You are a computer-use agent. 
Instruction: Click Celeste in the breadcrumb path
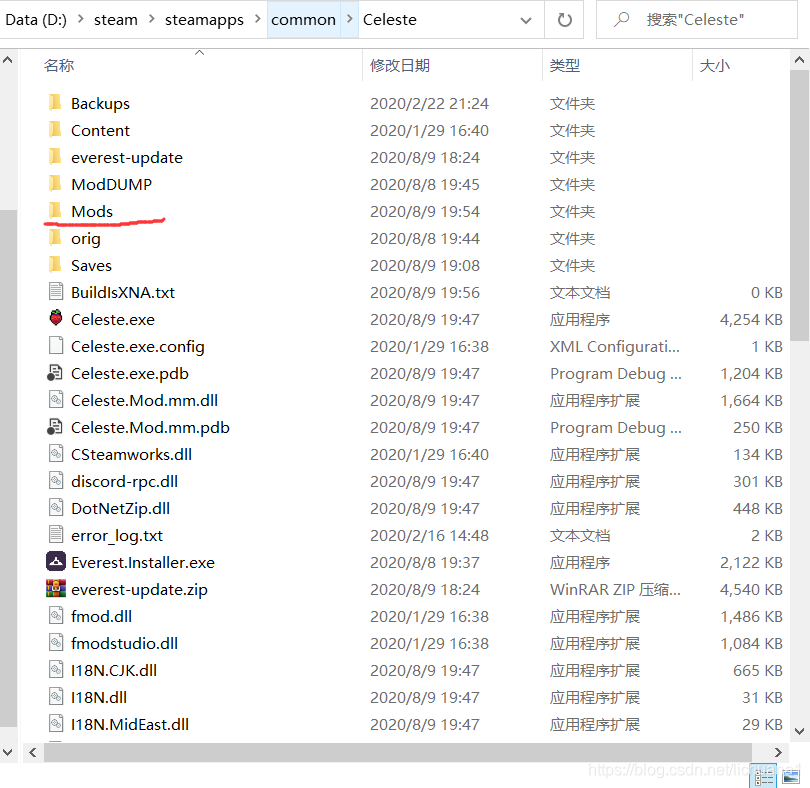coord(390,20)
